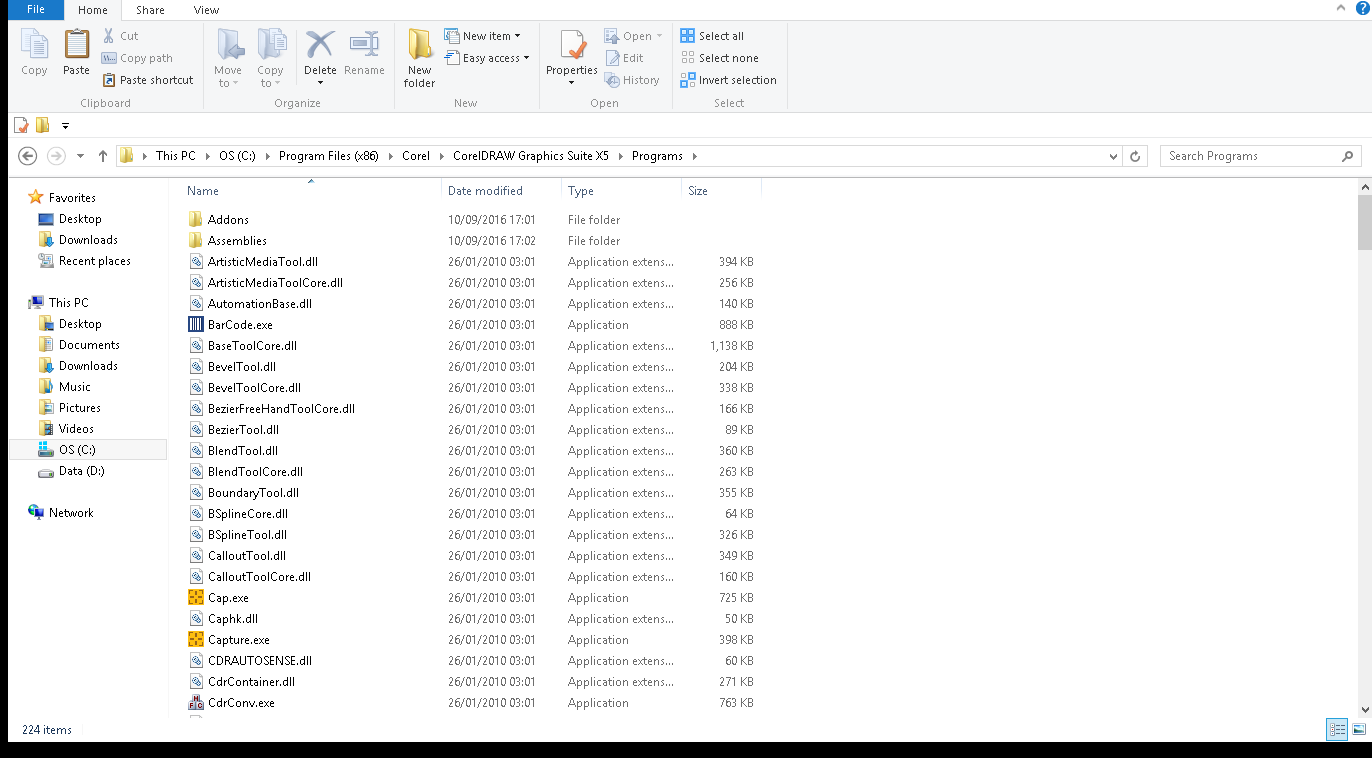
Task: Create a New folder from ribbon
Action: click(420, 58)
